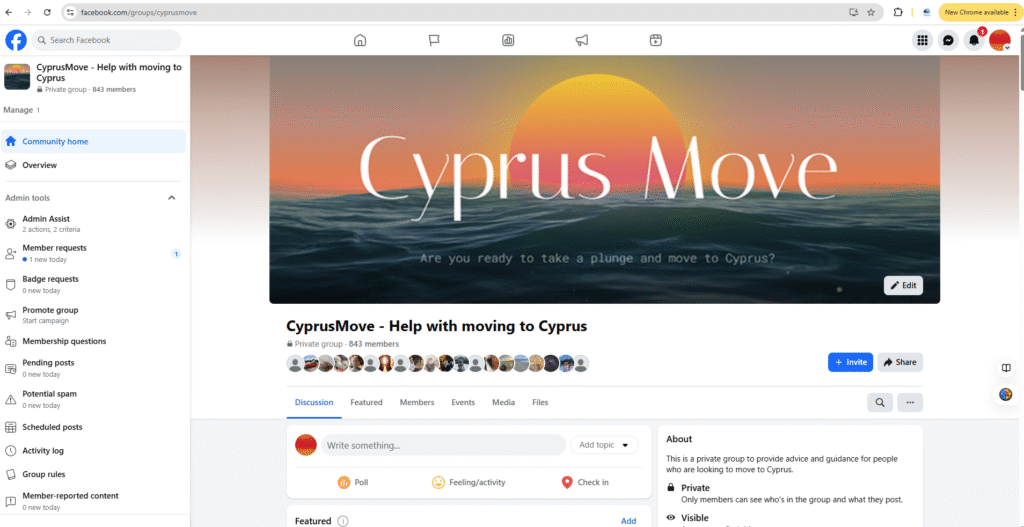Expand account menu arrow on profile avatar
1024x527 pixels.
(x=1007, y=48)
